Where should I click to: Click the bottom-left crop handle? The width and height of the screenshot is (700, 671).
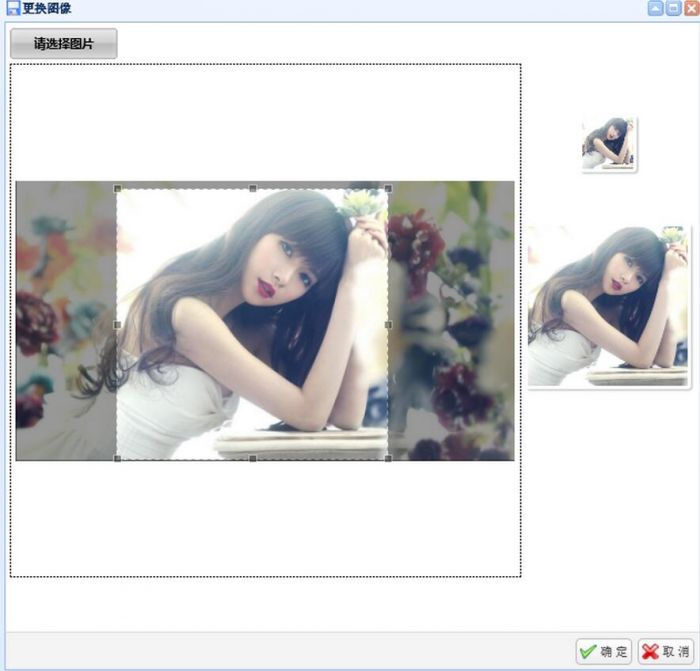(117, 459)
